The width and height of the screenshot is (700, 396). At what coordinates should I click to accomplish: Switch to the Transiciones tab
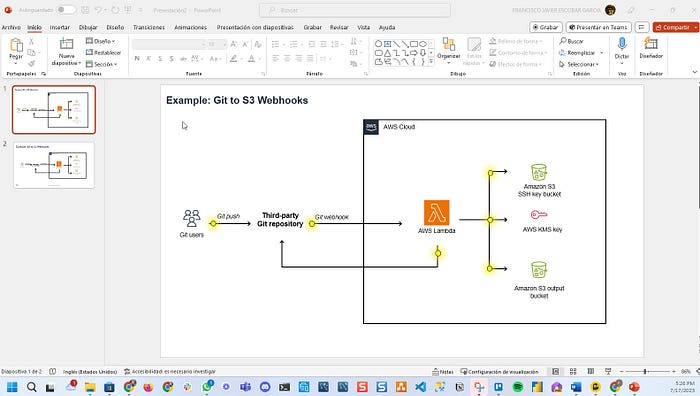coord(149,27)
